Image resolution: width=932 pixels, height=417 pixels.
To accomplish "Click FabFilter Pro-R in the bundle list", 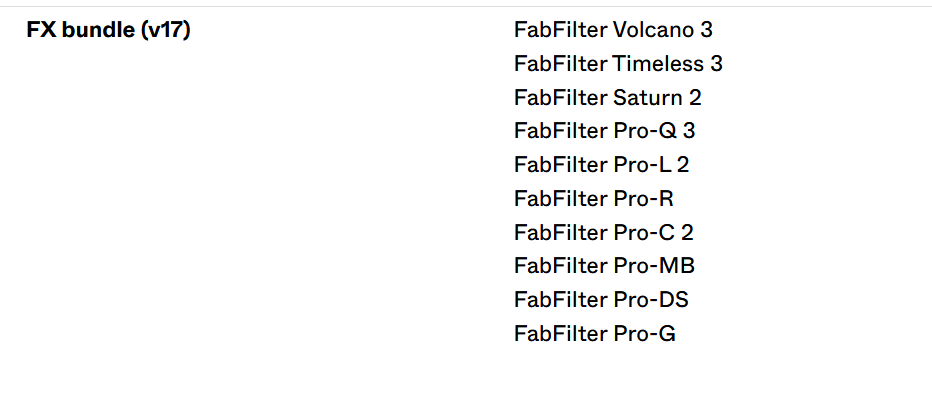I will click(x=594, y=199).
